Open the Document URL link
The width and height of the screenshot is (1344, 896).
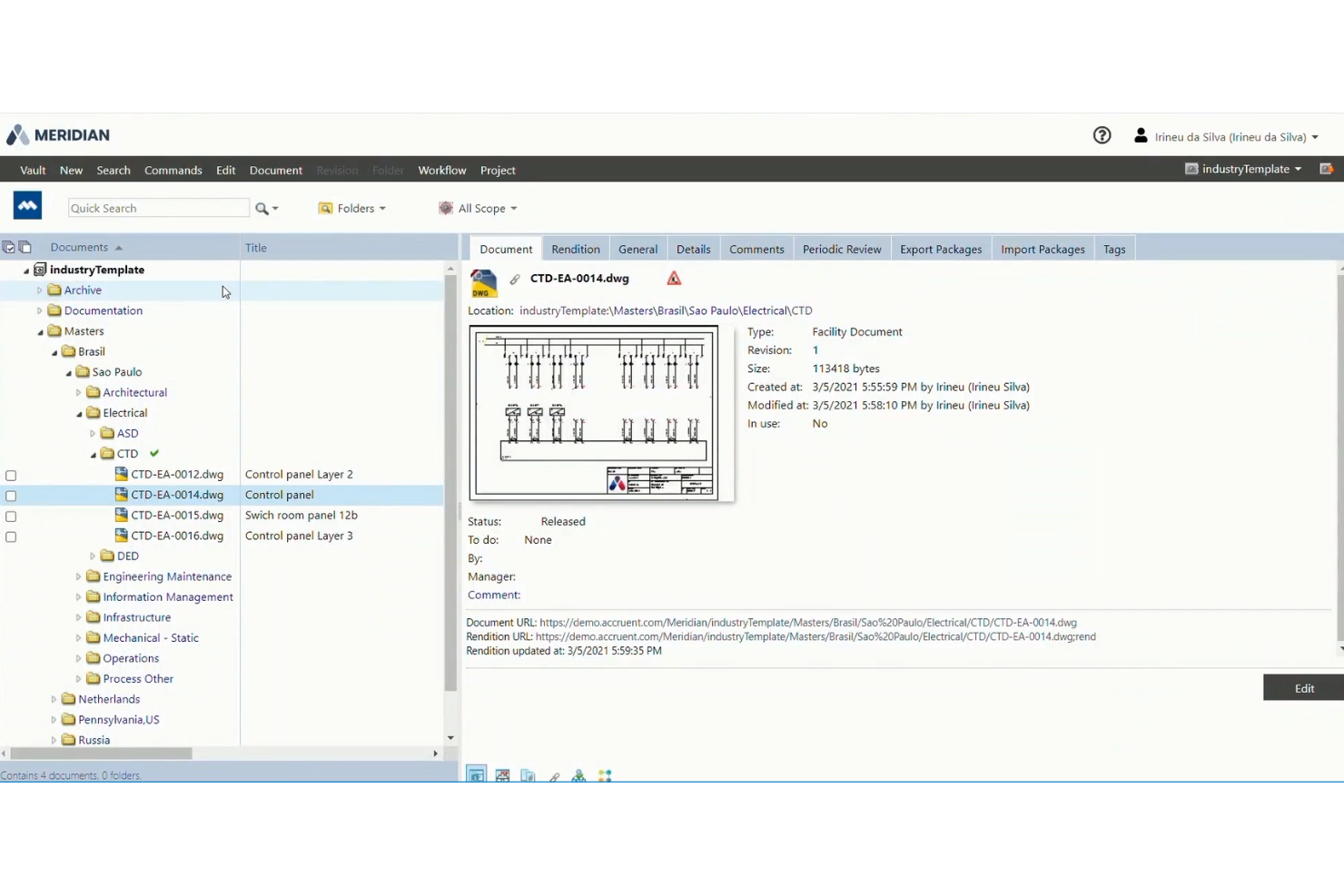click(807, 623)
